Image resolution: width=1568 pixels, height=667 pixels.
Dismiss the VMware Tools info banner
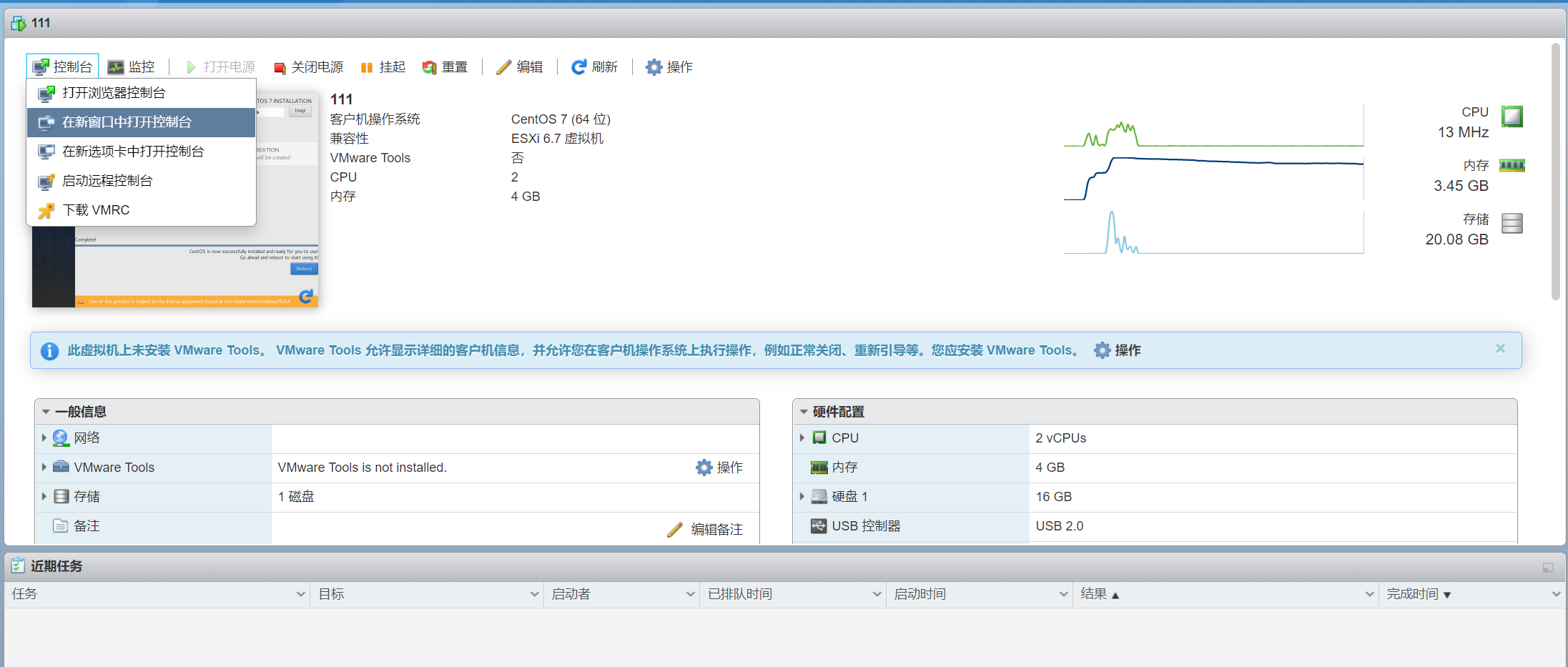point(1500,348)
